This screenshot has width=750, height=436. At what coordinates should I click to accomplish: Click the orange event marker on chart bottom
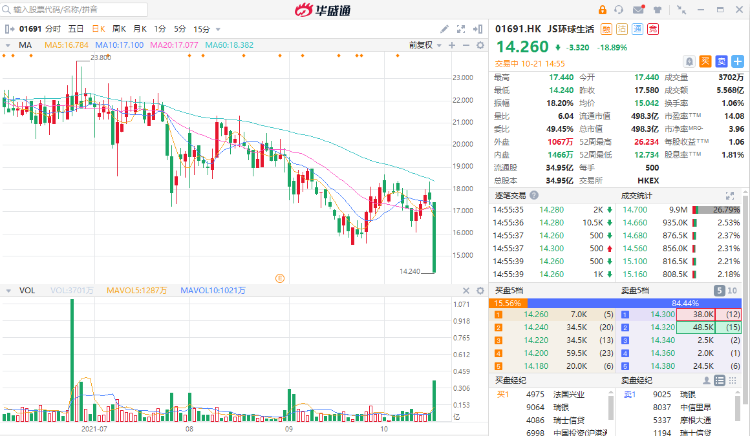280,278
